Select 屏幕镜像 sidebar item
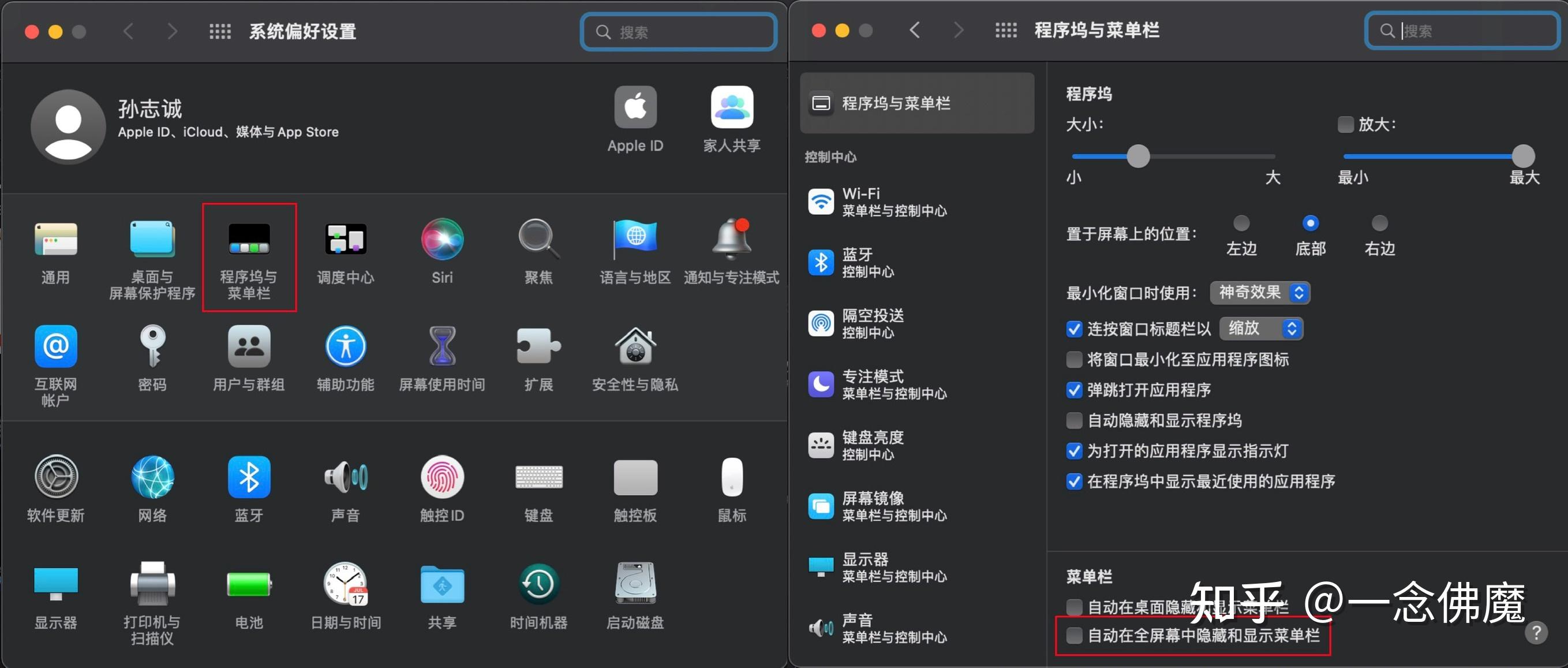 (916, 506)
